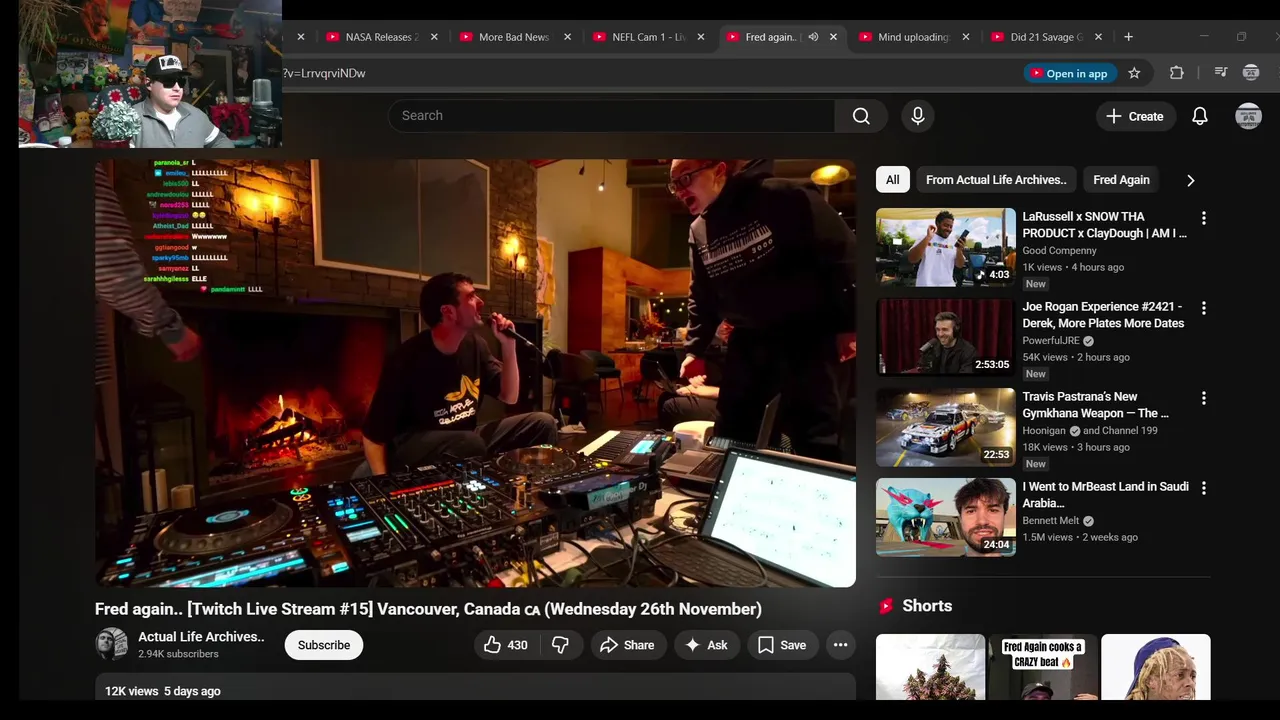The width and height of the screenshot is (1280, 720).
Task: Bookmark this page with star icon
Action: point(1134,73)
